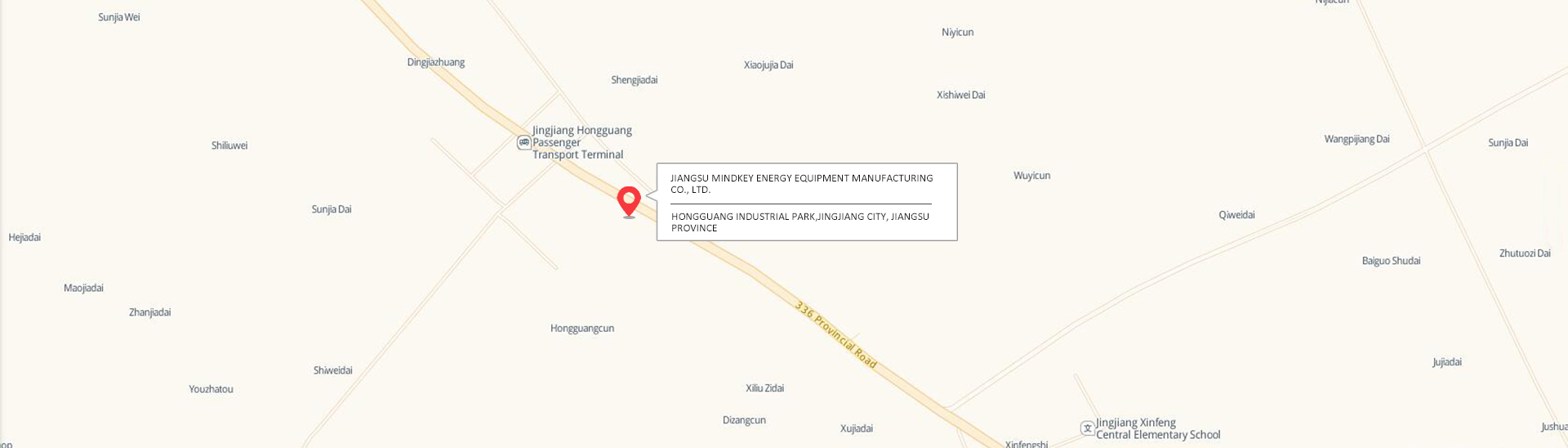
Task: Click the Hongguang Industrial Park address text
Action: tap(800, 222)
